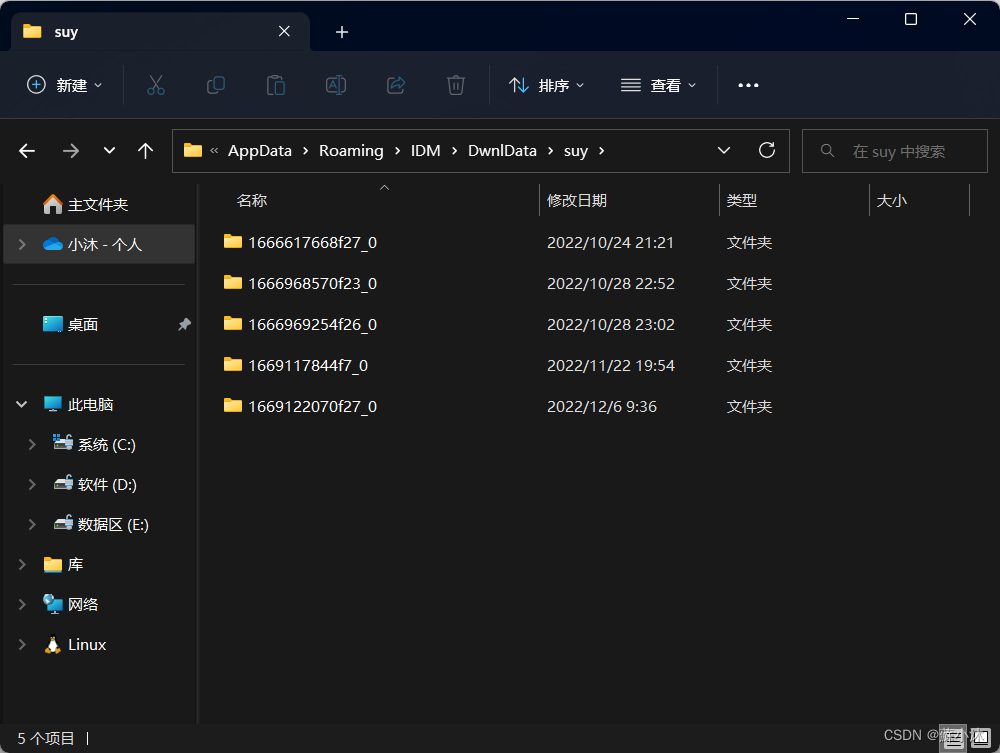Click date 2022/11/22 19:54
Image resolution: width=1000 pixels, height=753 pixels.
tap(610, 365)
